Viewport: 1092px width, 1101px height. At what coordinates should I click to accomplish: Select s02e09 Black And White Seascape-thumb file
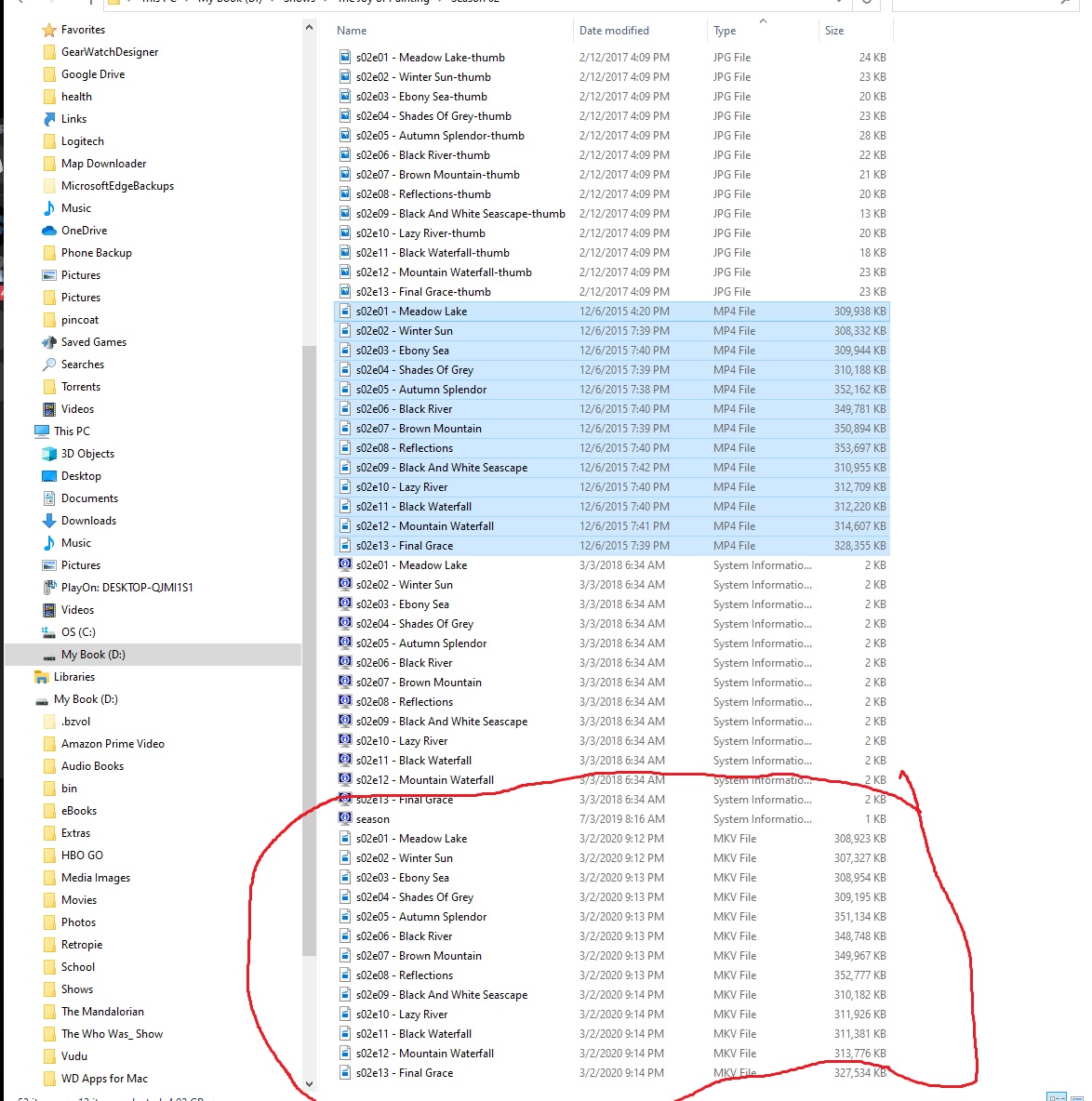(x=460, y=214)
